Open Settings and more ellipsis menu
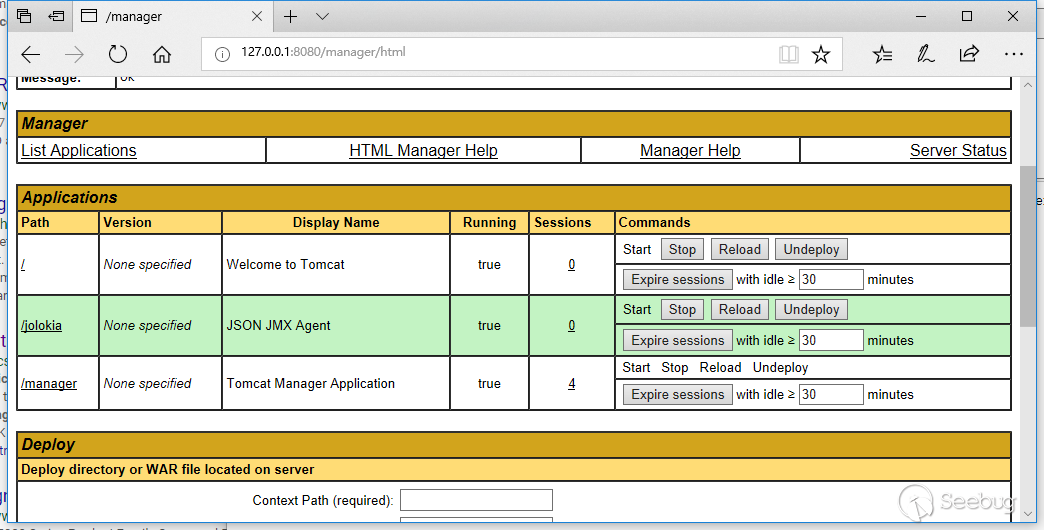The height and width of the screenshot is (530, 1044). pyautogui.click(x=1013, y=54)
